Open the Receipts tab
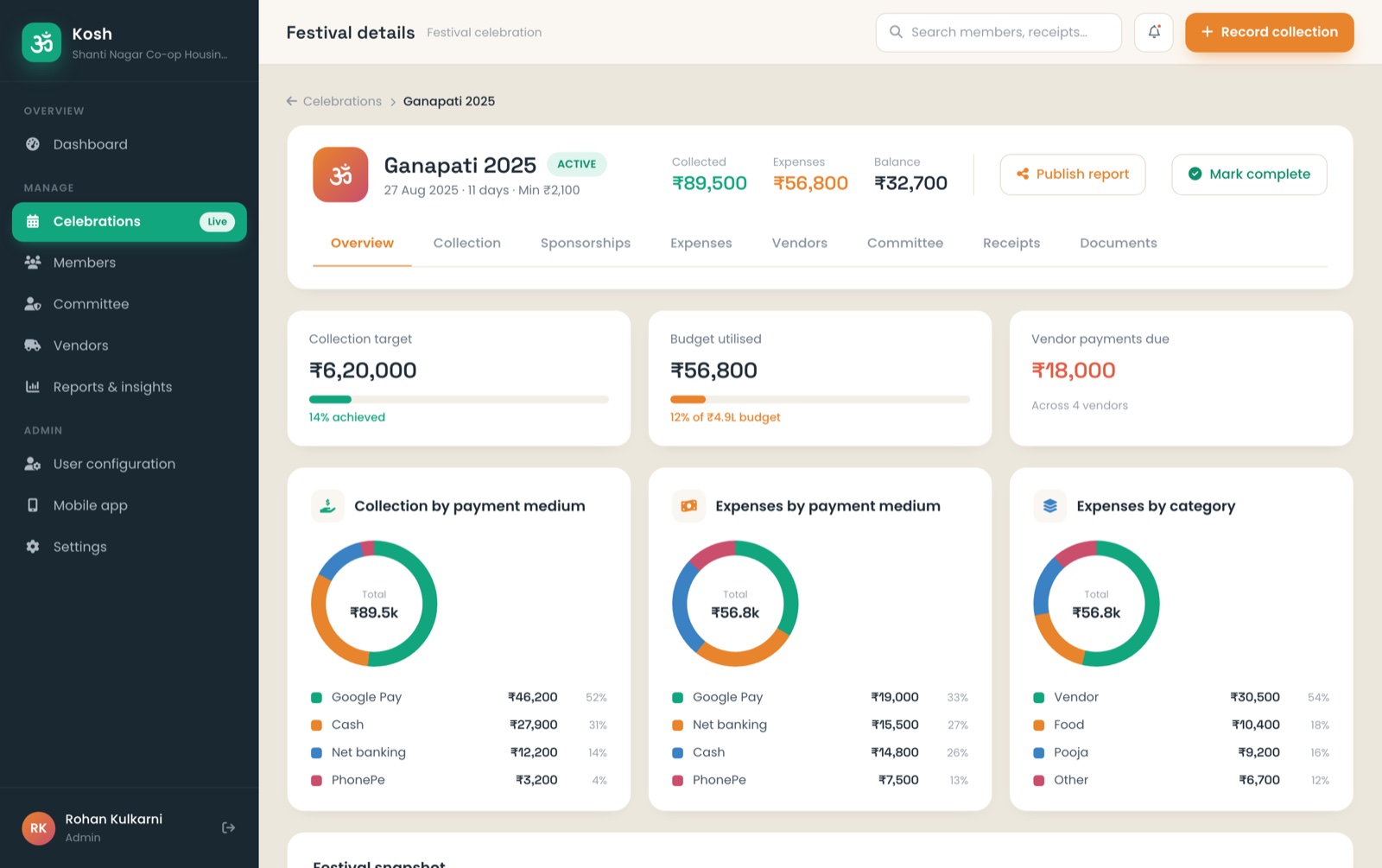This screenshot has height=868, width=1382. tap(1011, 244)
